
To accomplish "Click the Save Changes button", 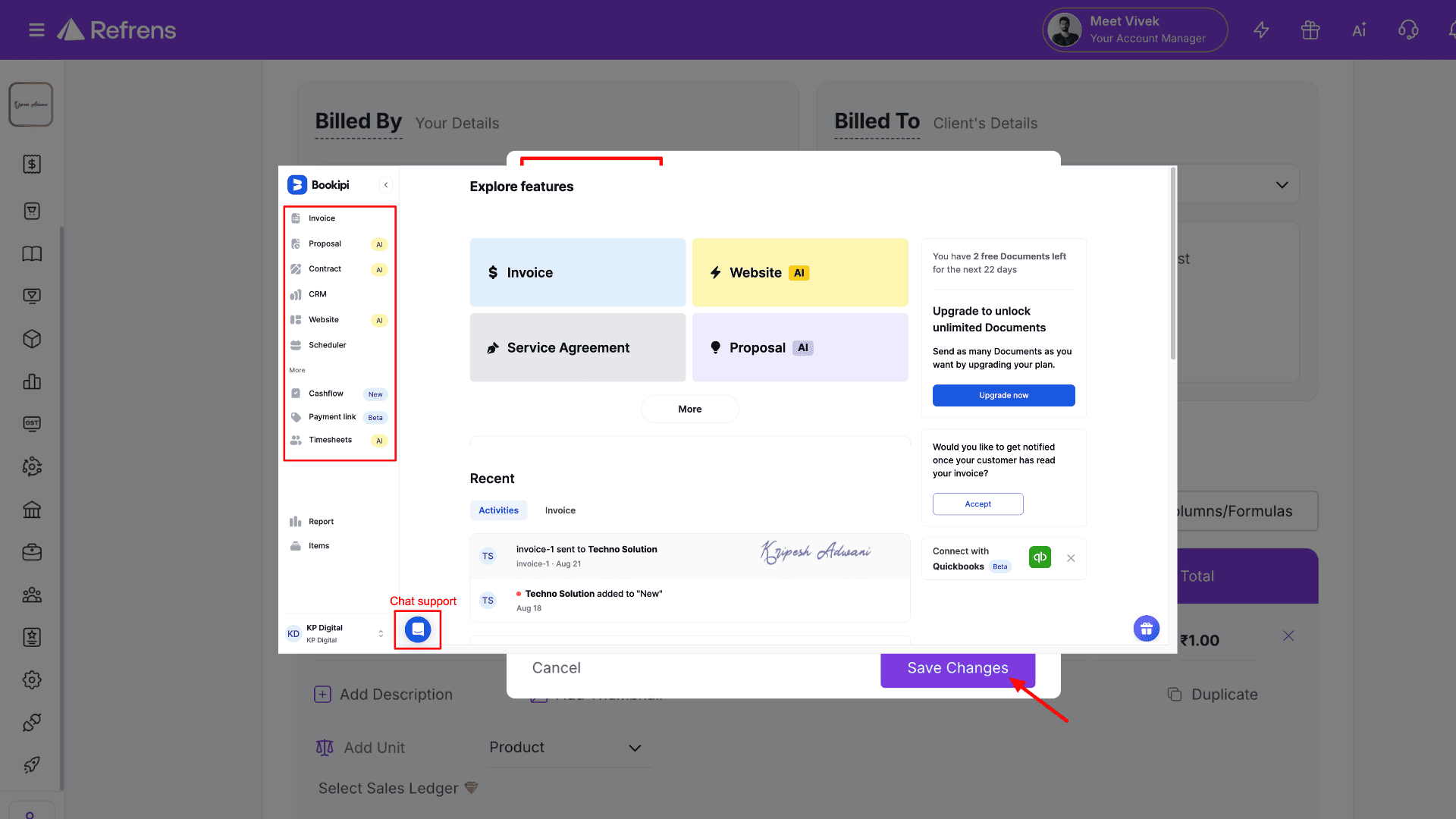I will tap(957, 668).
